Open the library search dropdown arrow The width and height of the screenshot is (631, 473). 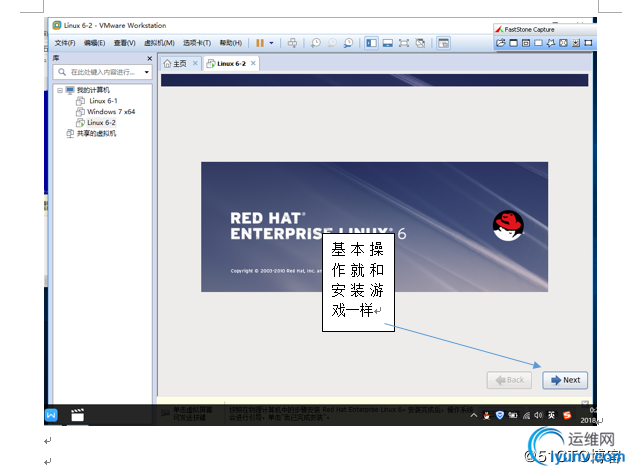(x=147, y=72)
